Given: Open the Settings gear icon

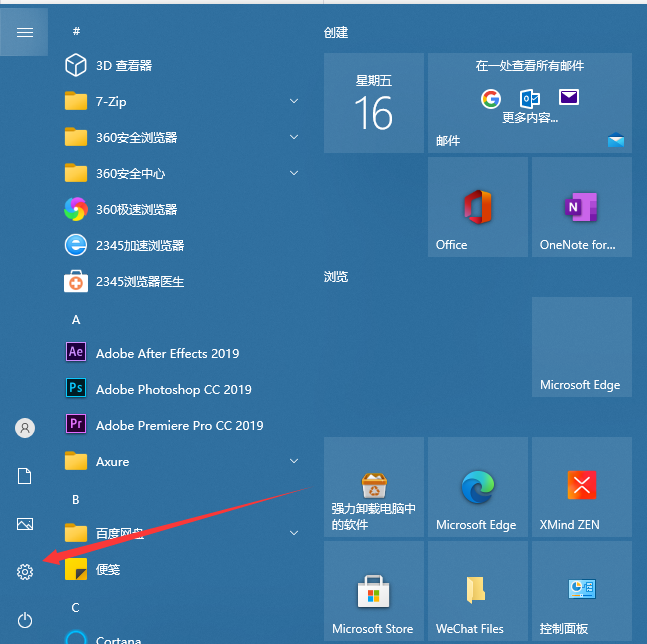Looking at the screenshot, I should coord(25,572).
